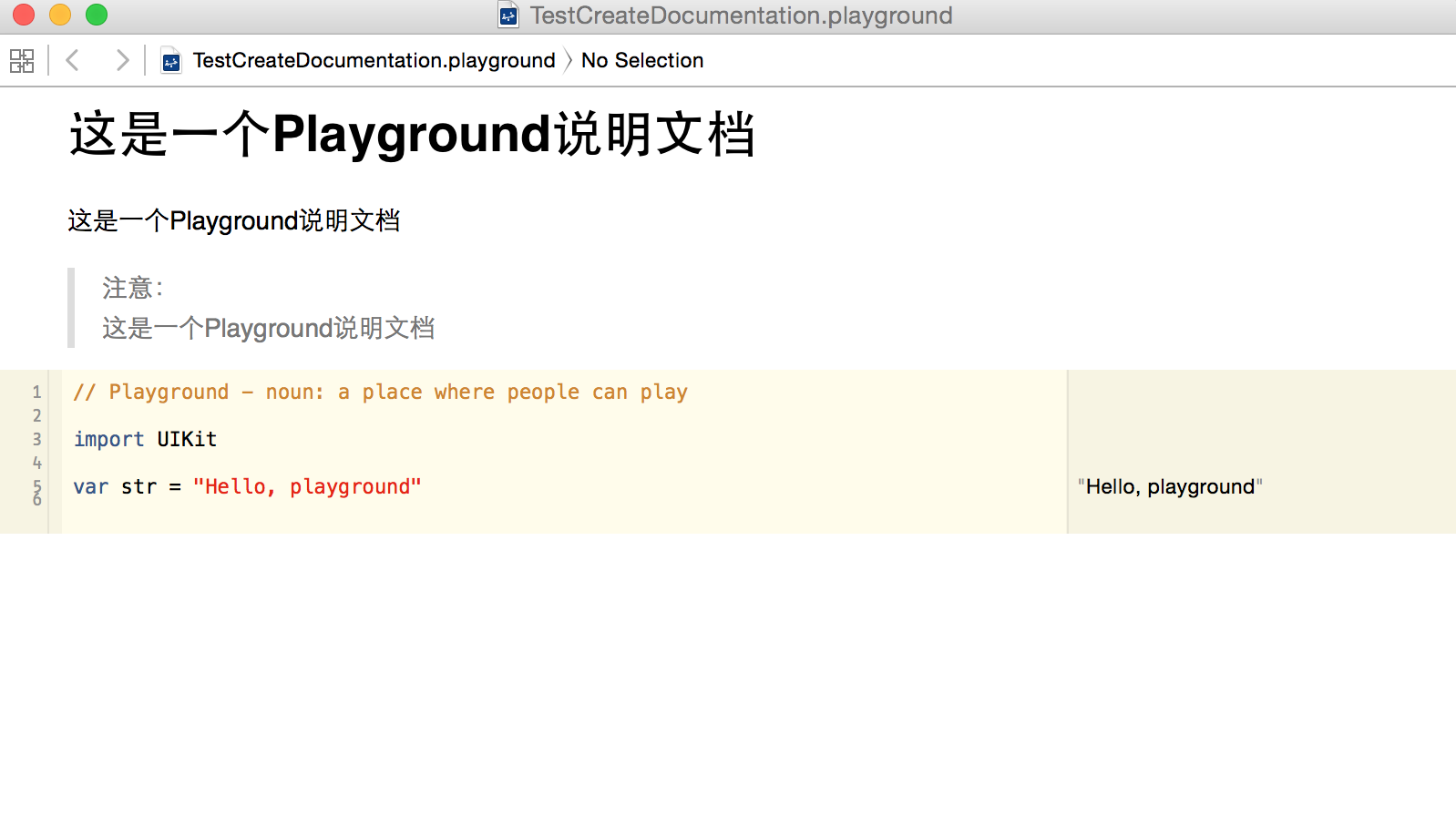
Task: Click the large Playground说明文档 heading
Action: coord(413,134)
